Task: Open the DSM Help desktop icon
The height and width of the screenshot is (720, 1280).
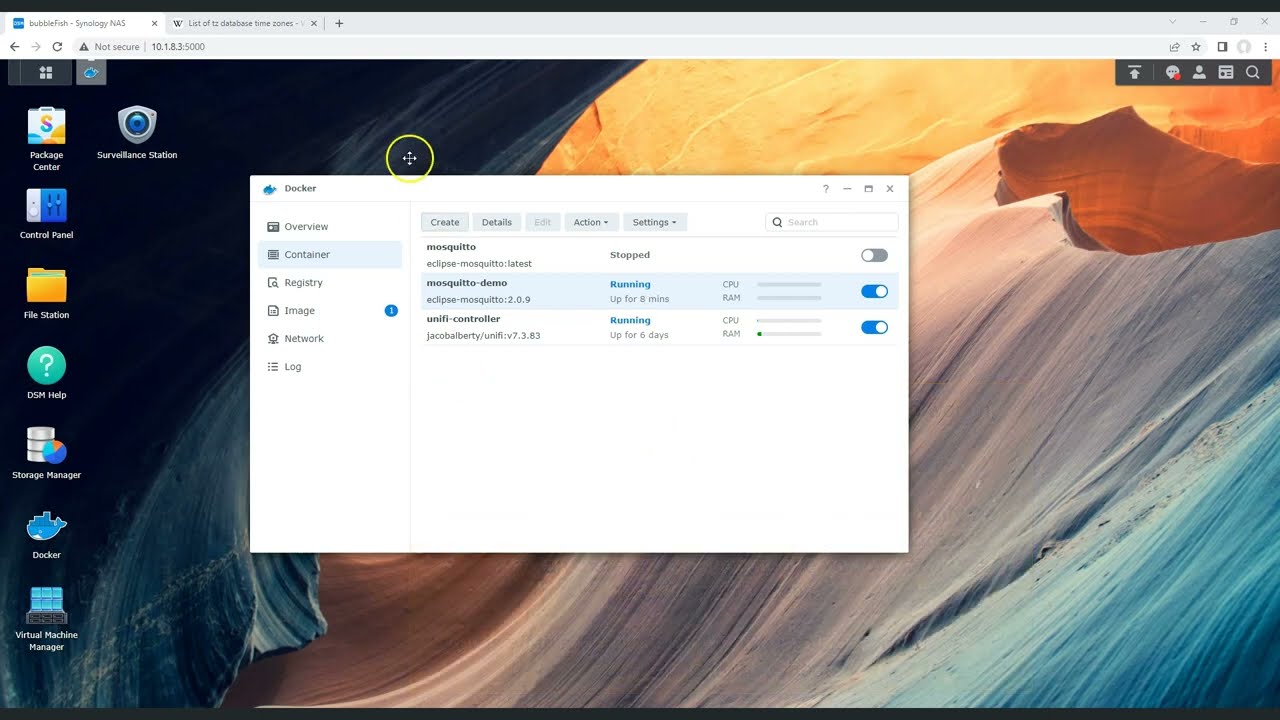Action: (x=46, y=373)
